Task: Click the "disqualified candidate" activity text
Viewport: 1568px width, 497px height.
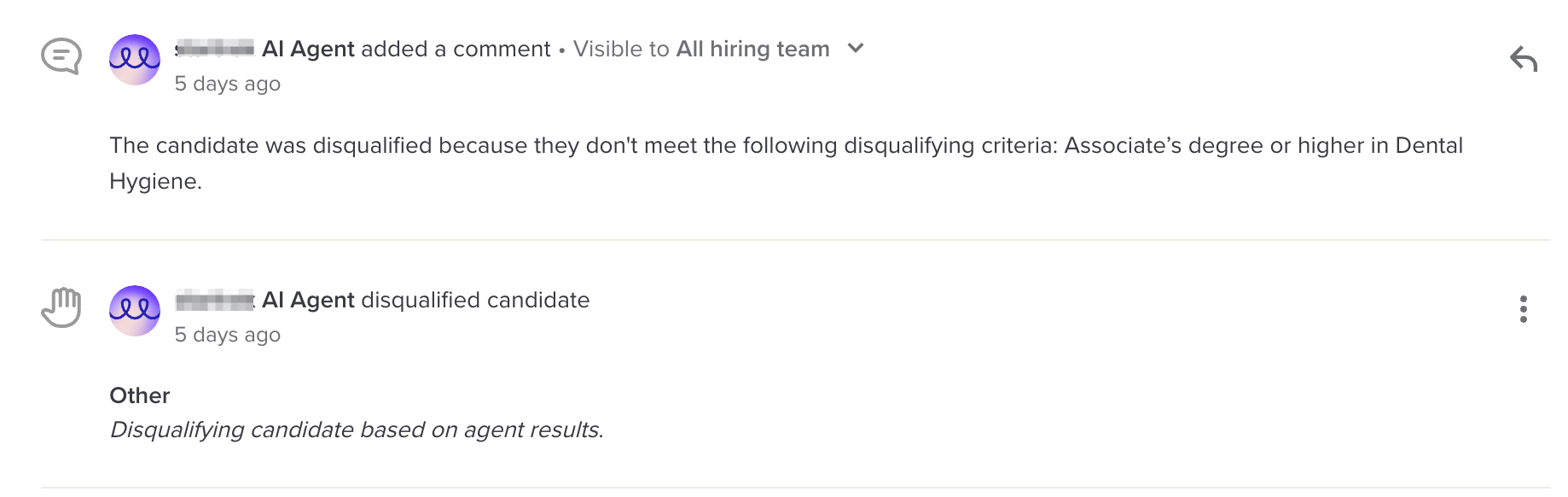Action: point(475,301)
